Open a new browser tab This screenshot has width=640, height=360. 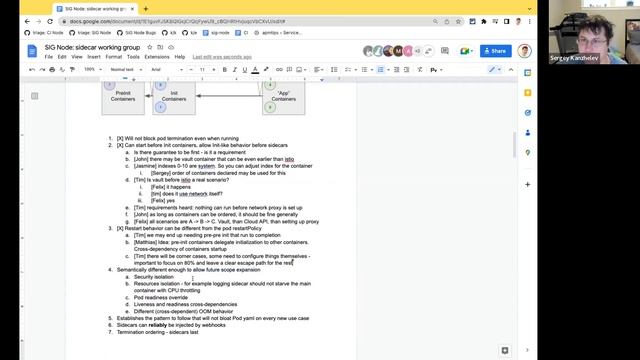click(x=146, y=9)
